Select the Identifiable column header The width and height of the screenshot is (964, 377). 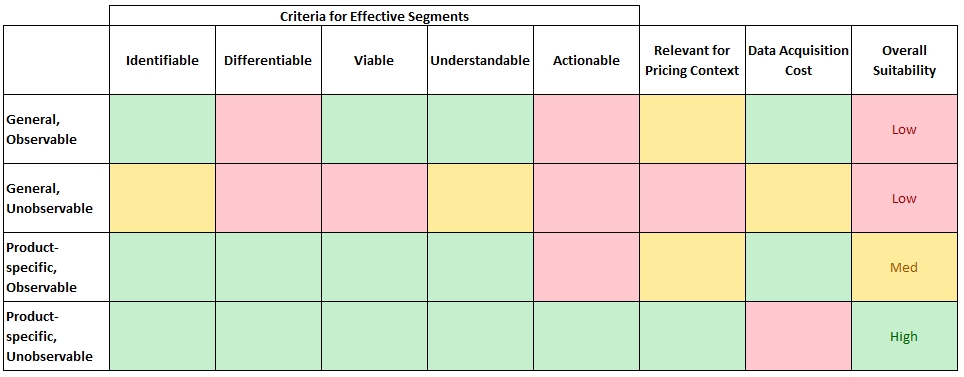[x=162, y=60]
